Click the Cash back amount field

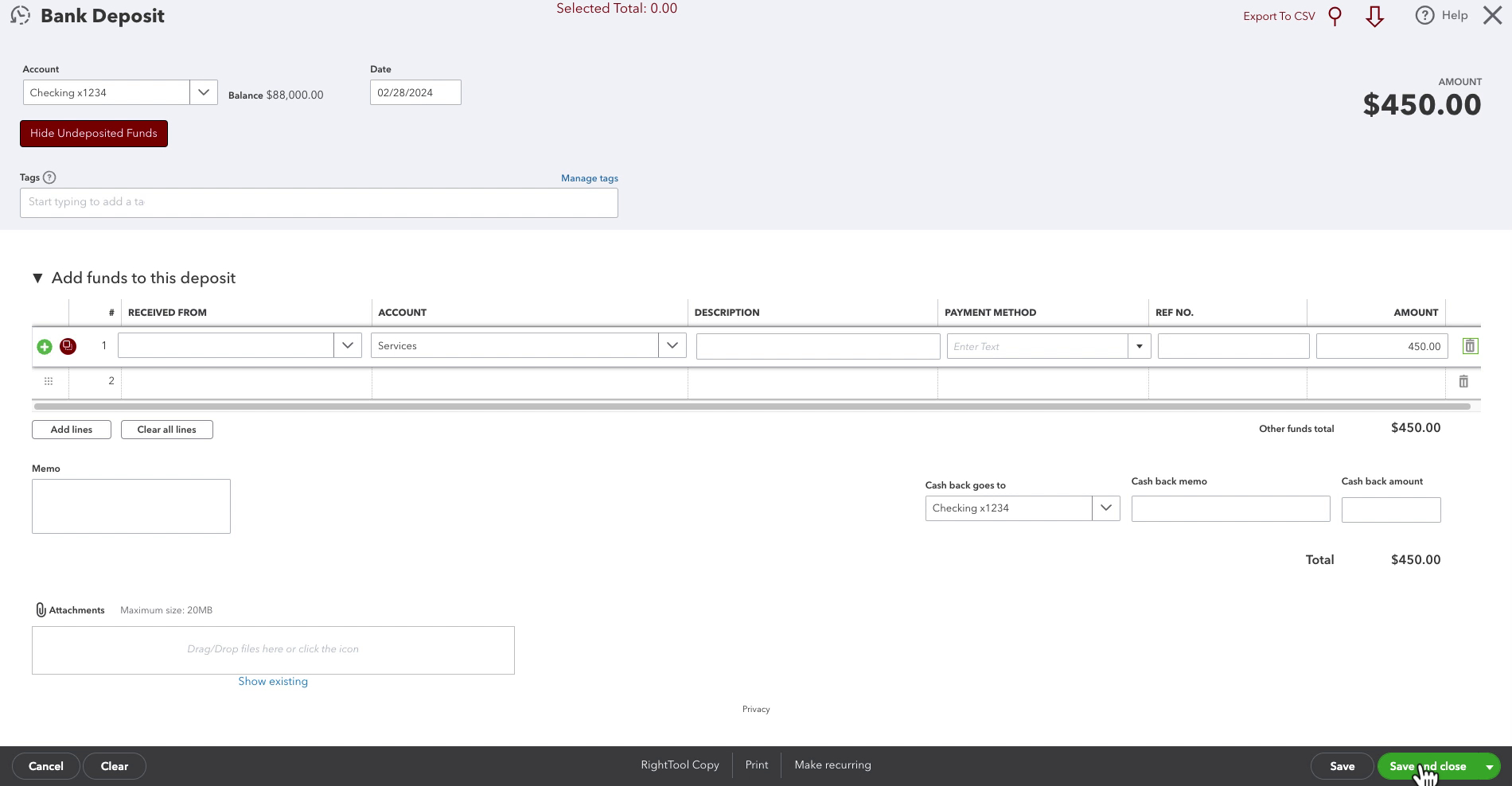tap(1391, 510)
